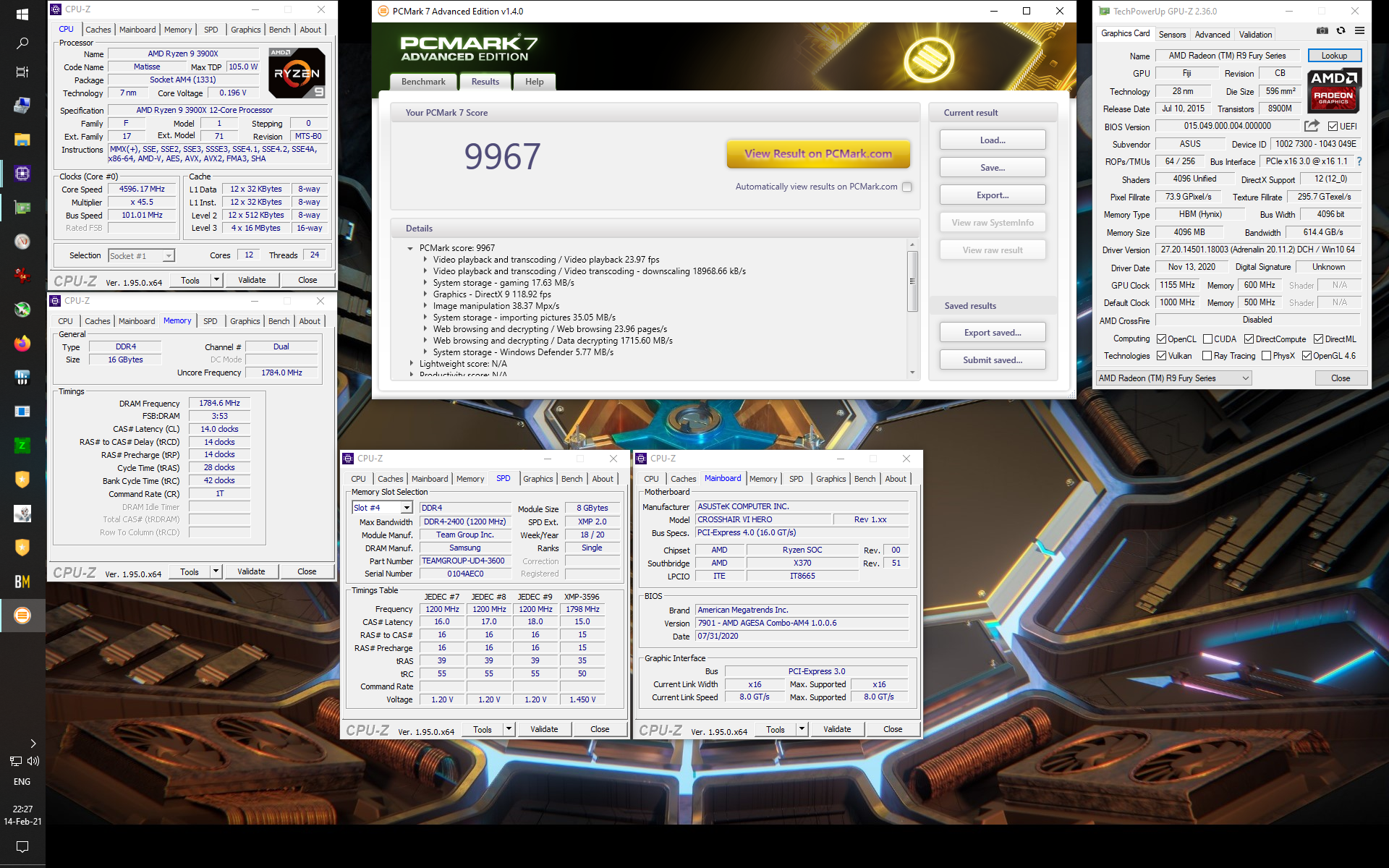1389x868 pixels.
Task: Open the Advanced tab in GPU-Z
Action: coord(1212,35)
